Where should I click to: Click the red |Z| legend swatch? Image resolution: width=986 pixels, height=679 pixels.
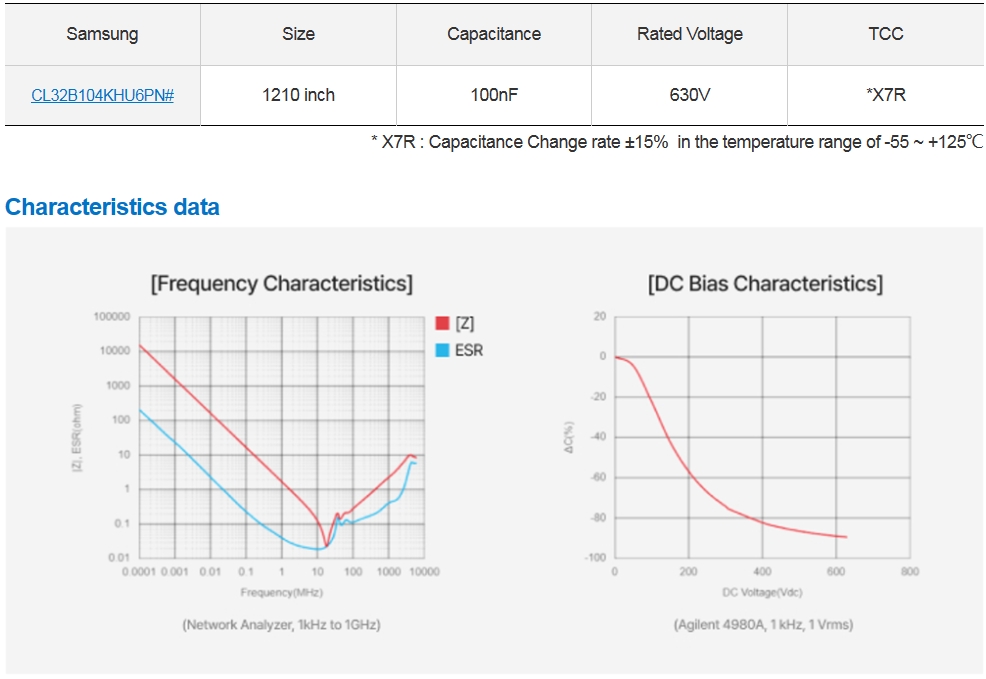[x=442, y=324]
